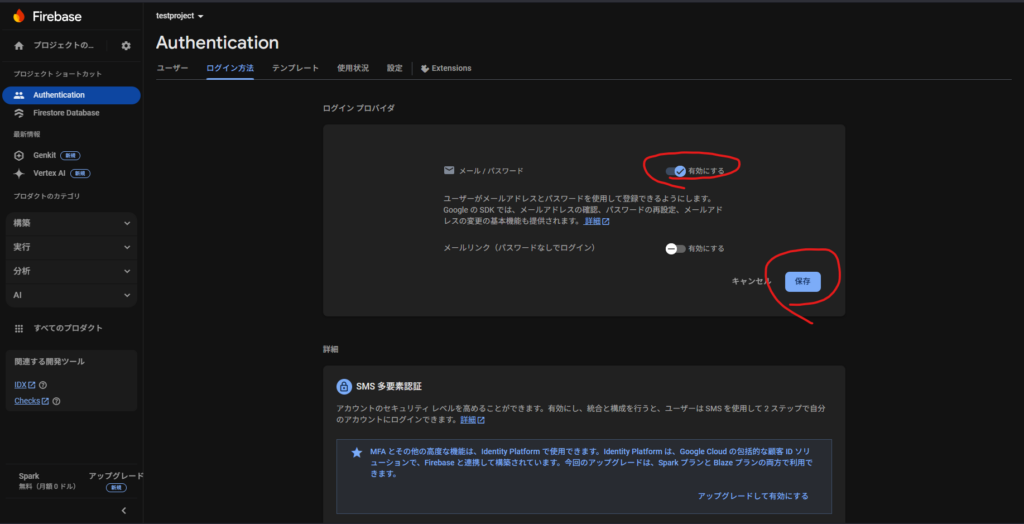
Task: Click the キャンセル button
Action: [x=751, y=282]
